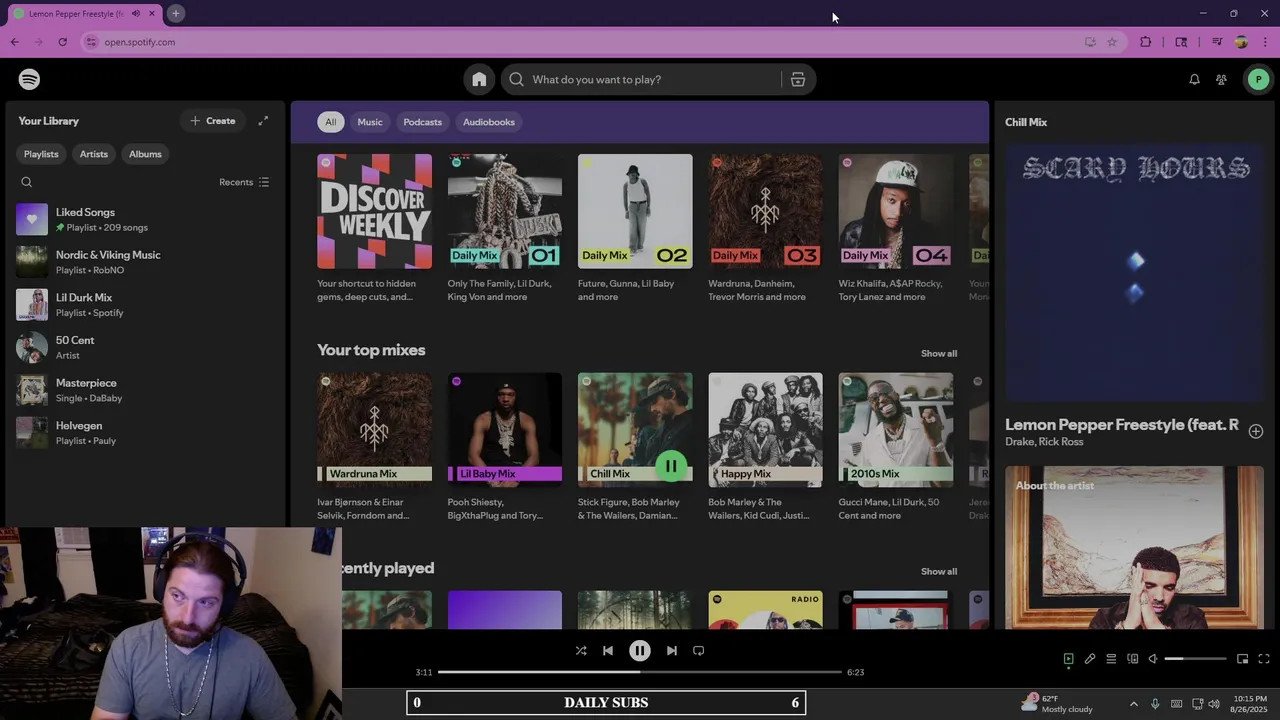The height and width of the screenshot is (720, 1280).
Task: Open the Queue icon
Action: (x=1111, y=659)
